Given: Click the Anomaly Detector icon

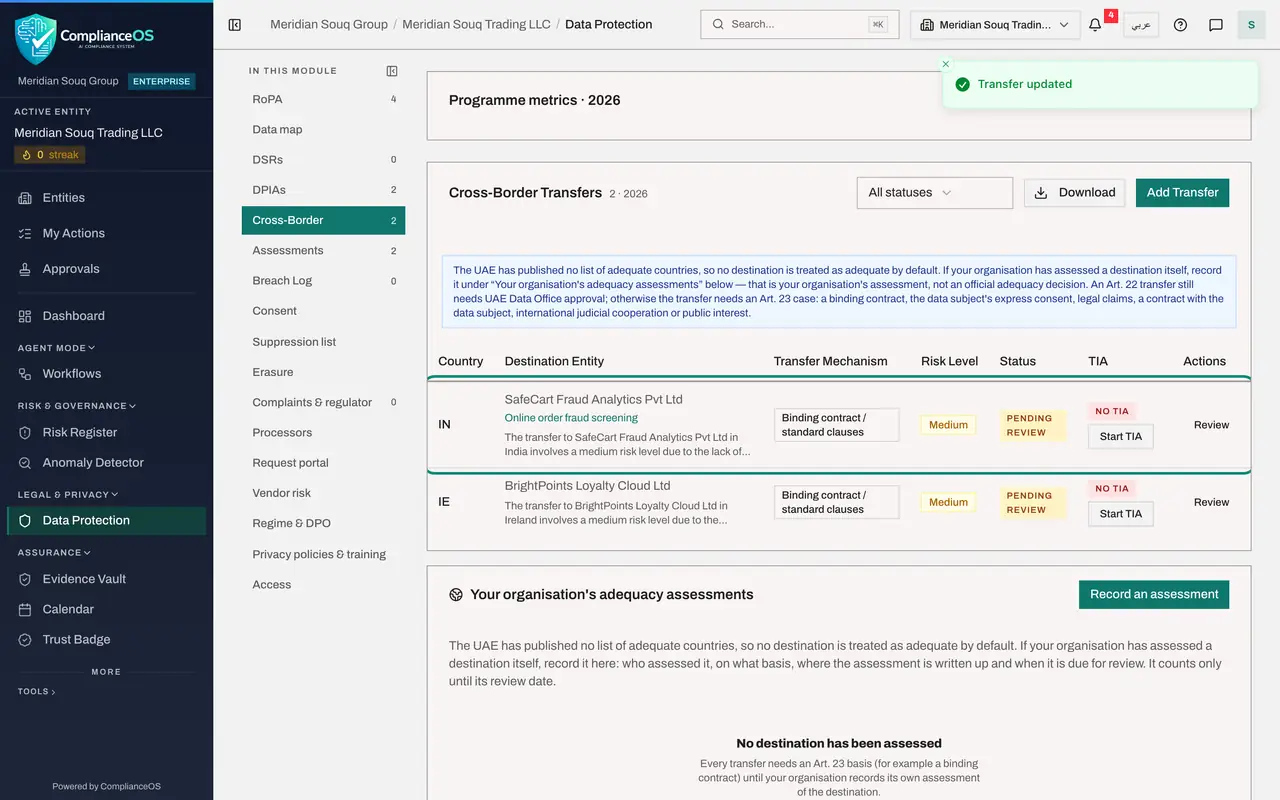Looking at the screenshot, I should [x=25, y=463].
